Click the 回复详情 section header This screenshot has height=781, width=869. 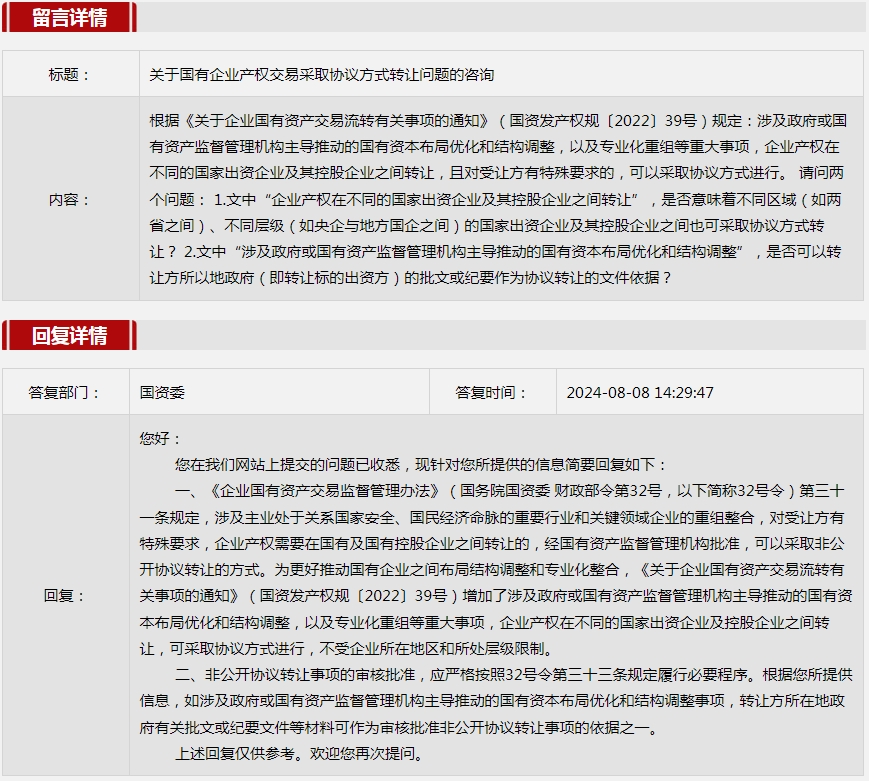69,335
